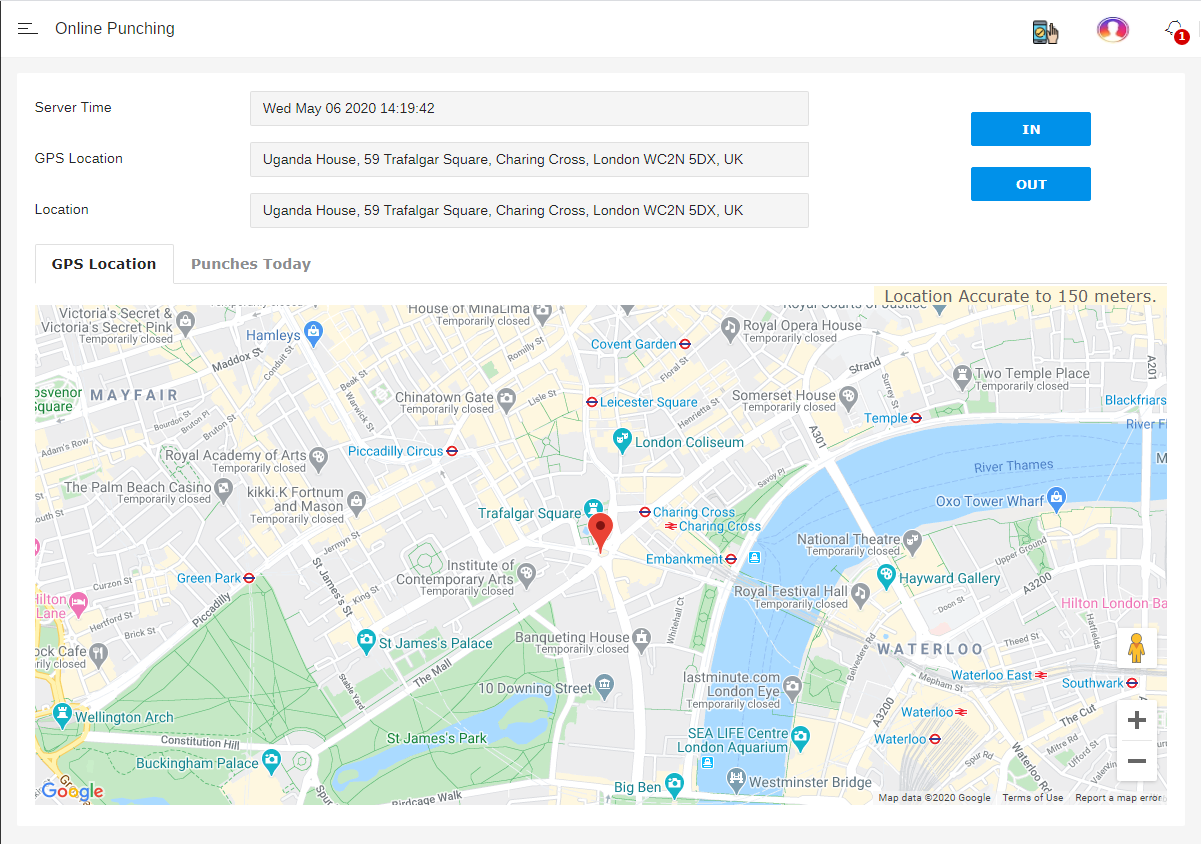This screenshot has width=1201, height=844.
Task: Click the Somerset House marker
Action: [849, 398]
